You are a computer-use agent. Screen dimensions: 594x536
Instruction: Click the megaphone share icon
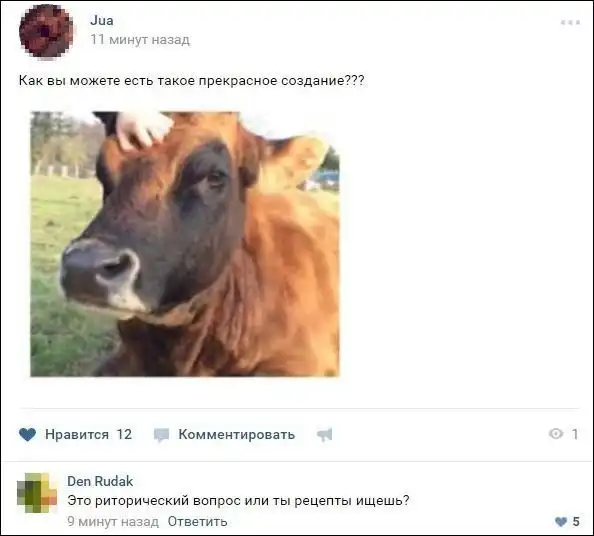click(x=325, y=435)
